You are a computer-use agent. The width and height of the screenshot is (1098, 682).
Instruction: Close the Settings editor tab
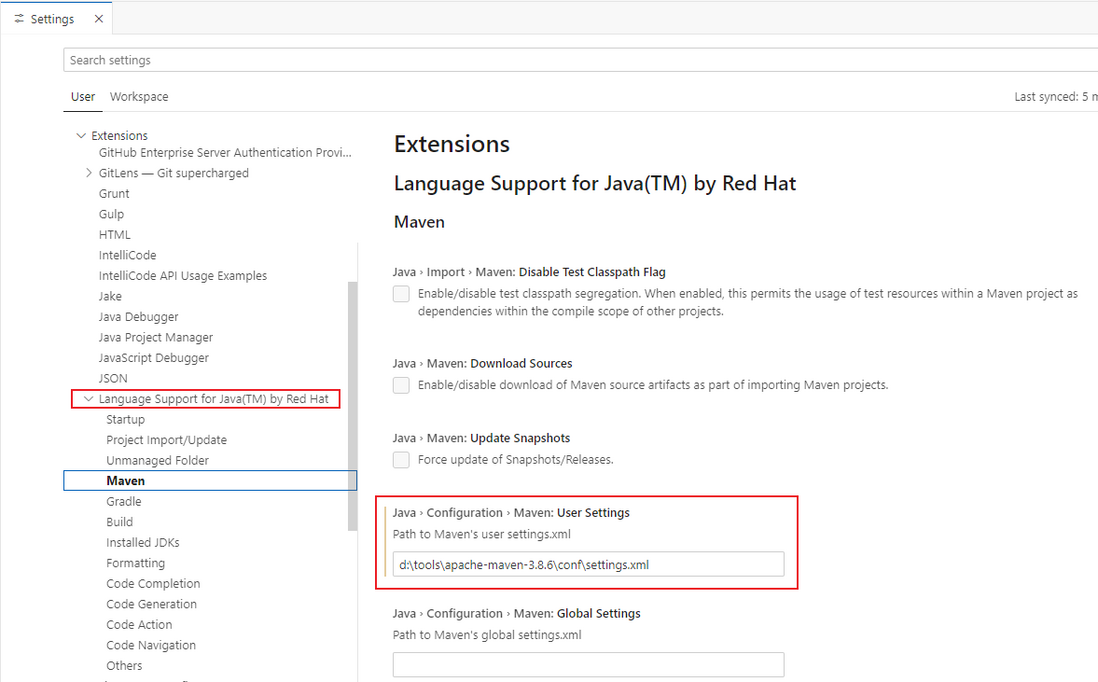point(99,19)
